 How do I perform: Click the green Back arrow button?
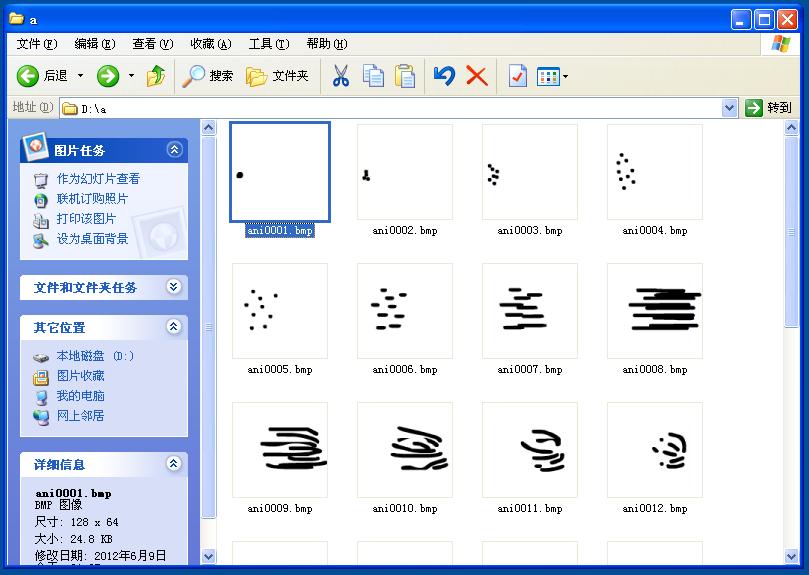point(27,76)
